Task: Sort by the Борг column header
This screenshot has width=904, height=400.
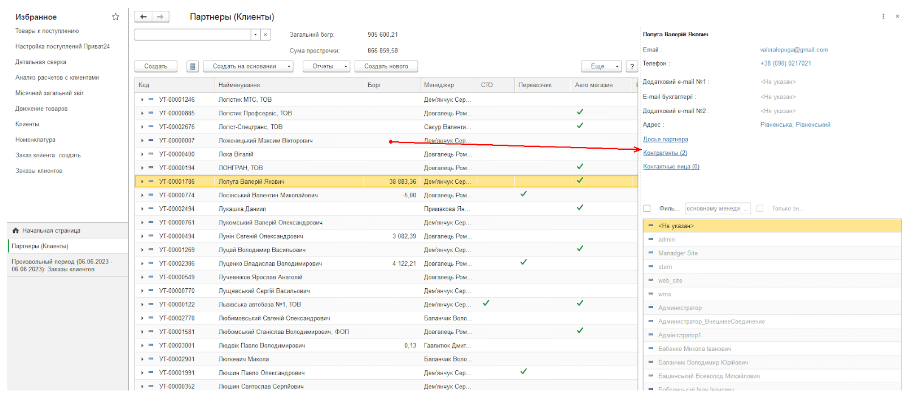Action: coord(374,85)
